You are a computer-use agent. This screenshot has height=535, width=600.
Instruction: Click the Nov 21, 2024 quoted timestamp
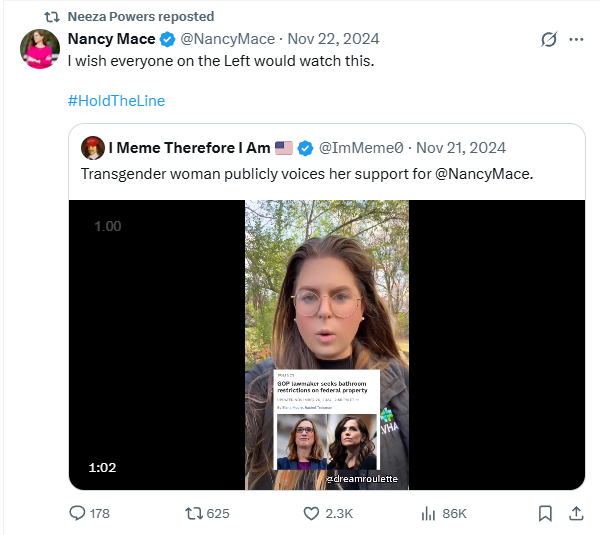point(461,147)
